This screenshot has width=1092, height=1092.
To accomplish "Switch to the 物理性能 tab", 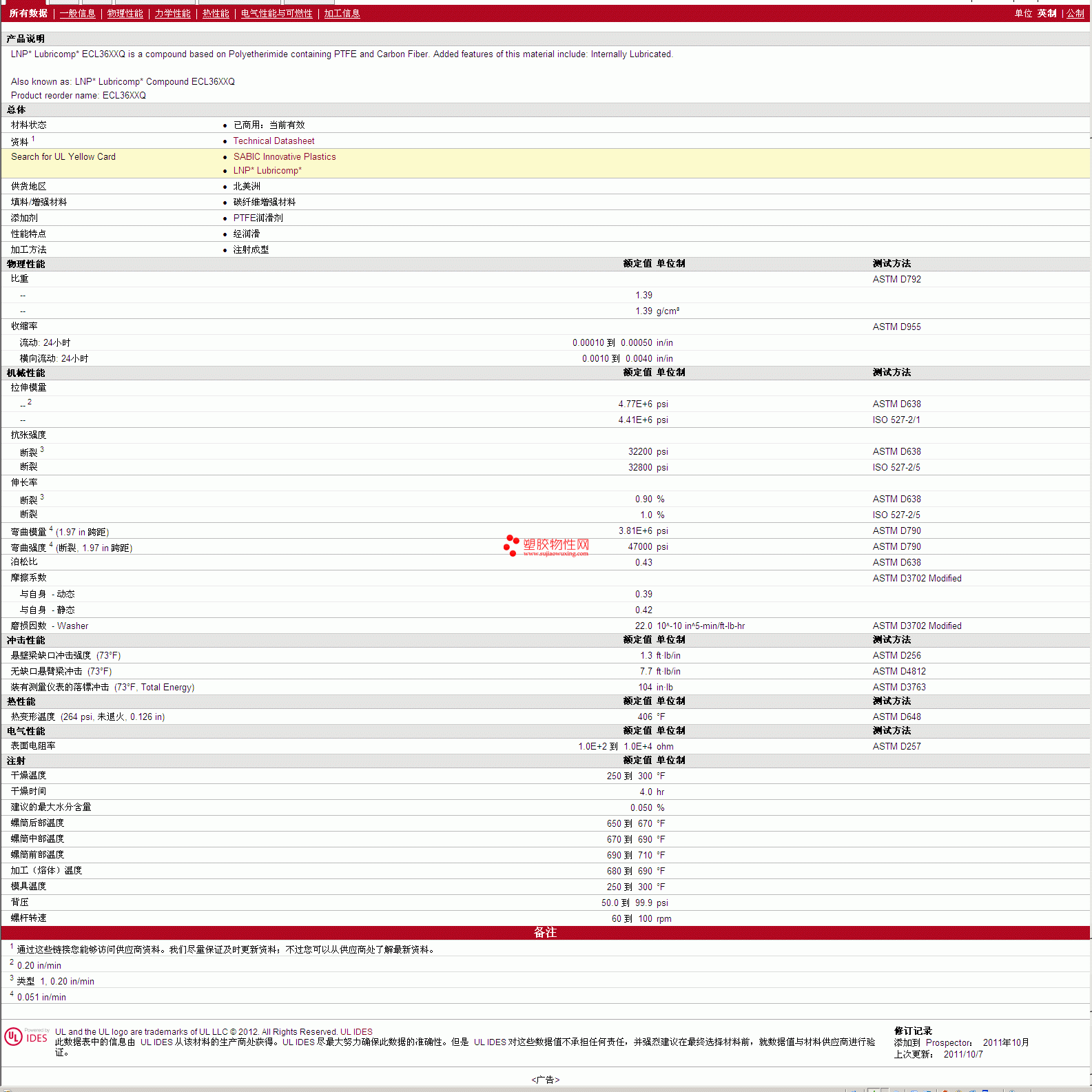I will click(125, 14).
